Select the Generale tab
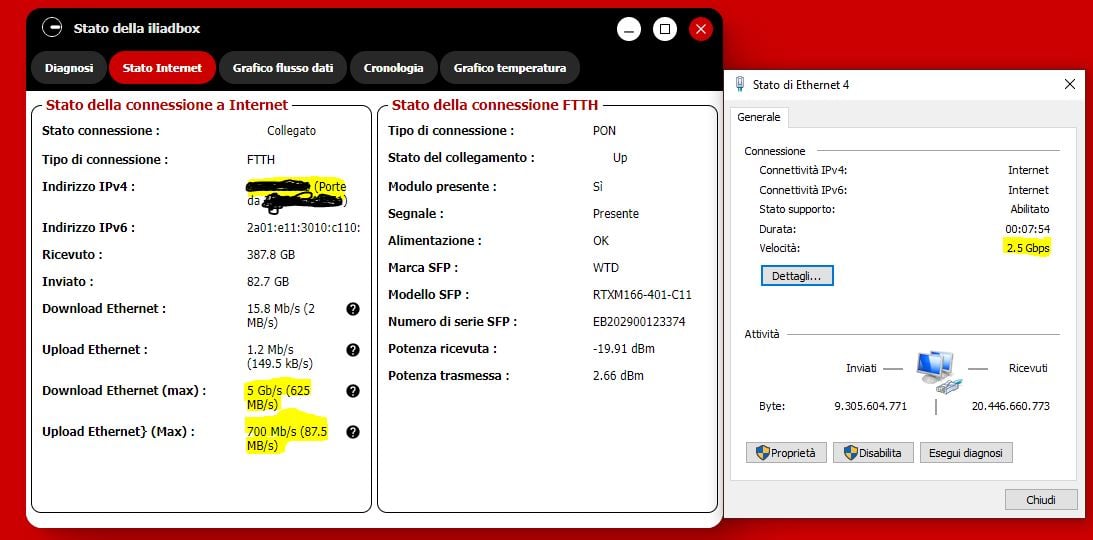 759,117
